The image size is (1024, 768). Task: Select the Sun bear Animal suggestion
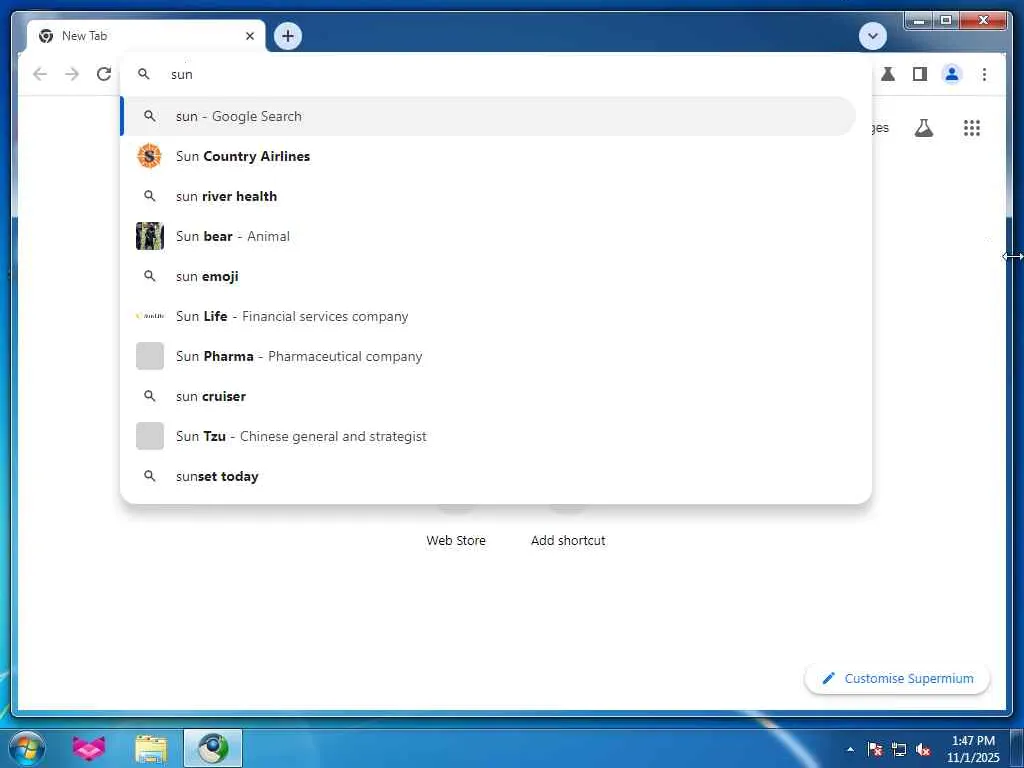tap(488, 236)
